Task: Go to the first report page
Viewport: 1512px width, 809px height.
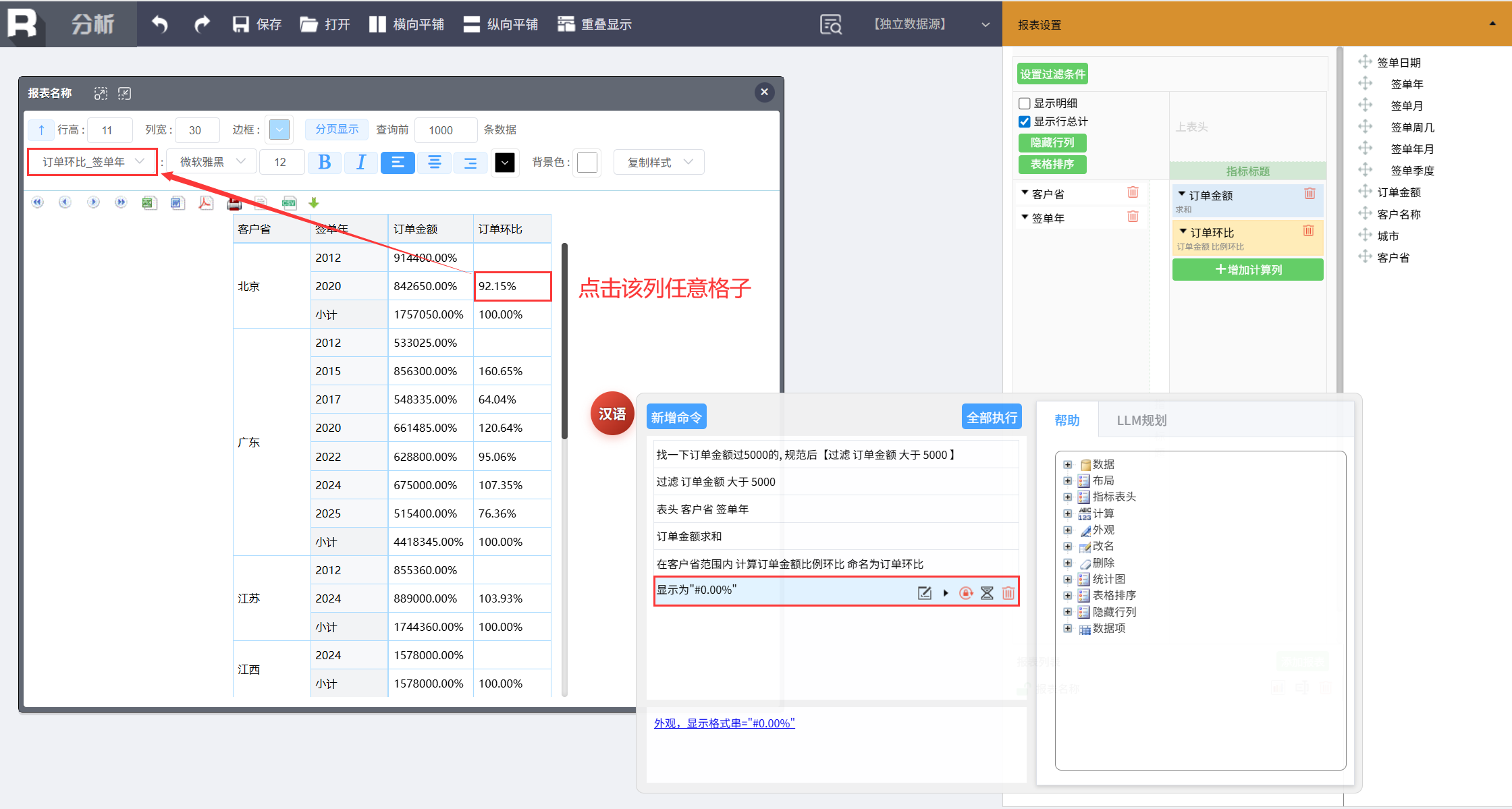Action: point(37,202)
